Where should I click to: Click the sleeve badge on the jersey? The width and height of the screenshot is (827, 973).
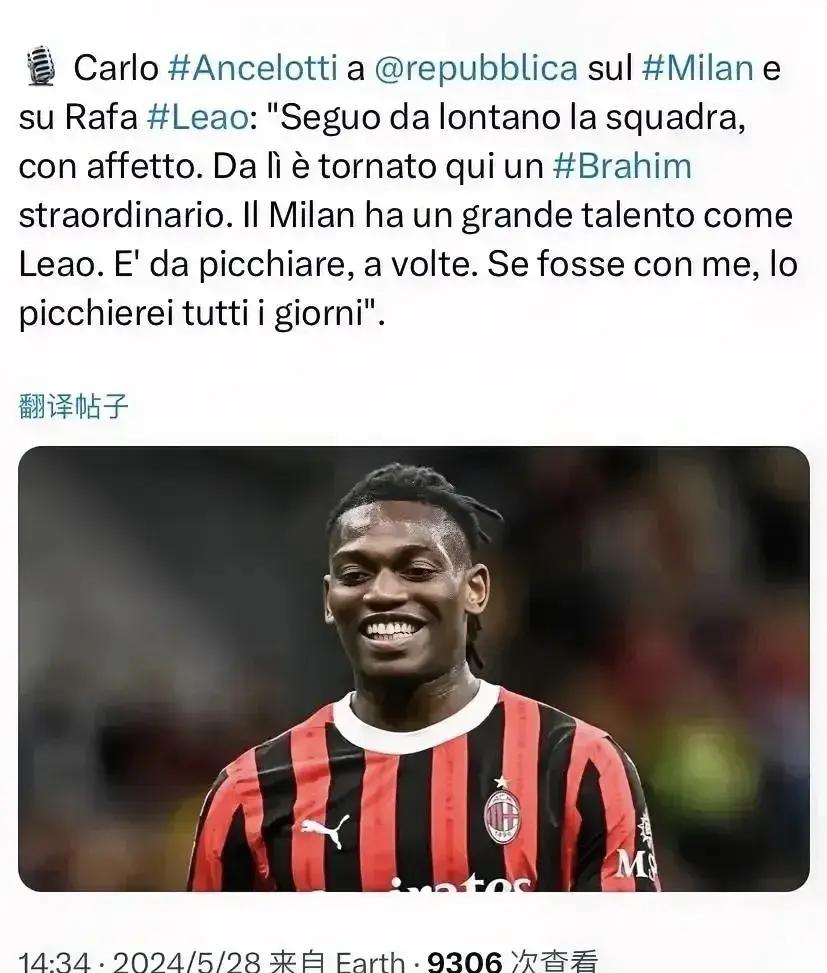click(645, 827)
